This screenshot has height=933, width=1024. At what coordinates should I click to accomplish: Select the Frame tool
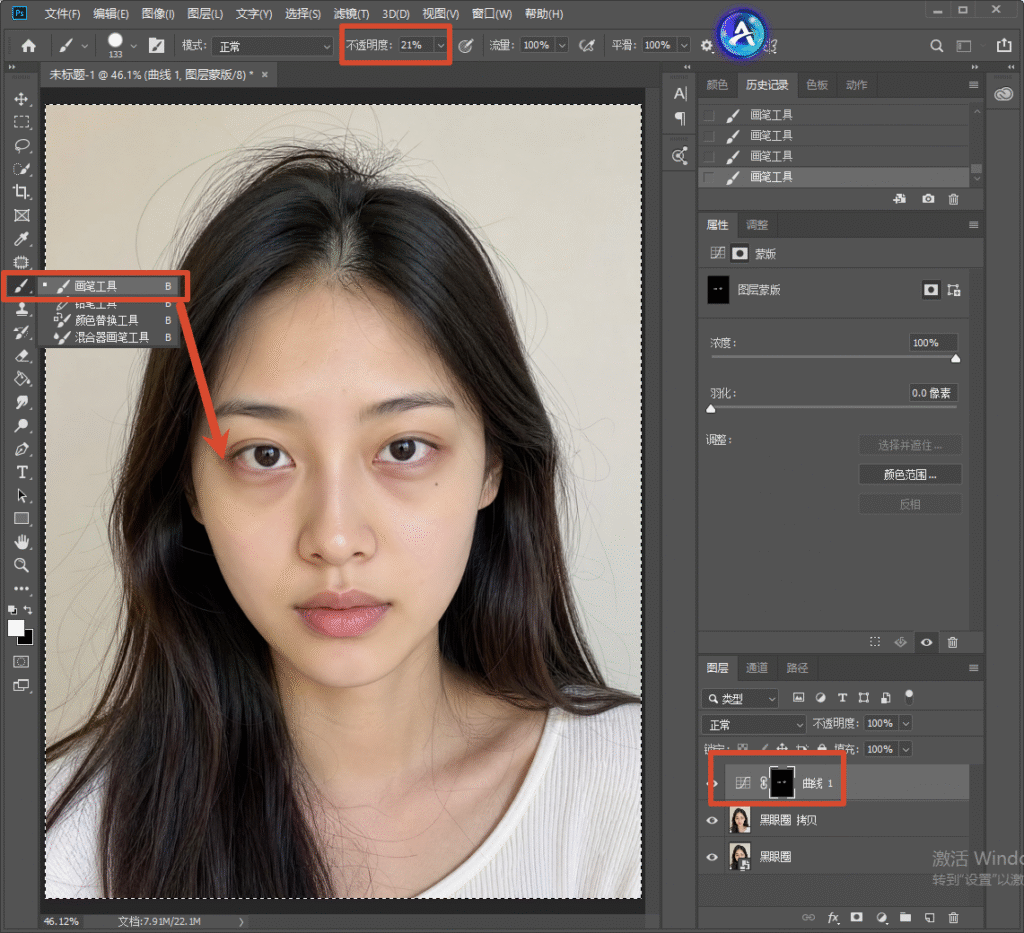(x=21, y=215)
